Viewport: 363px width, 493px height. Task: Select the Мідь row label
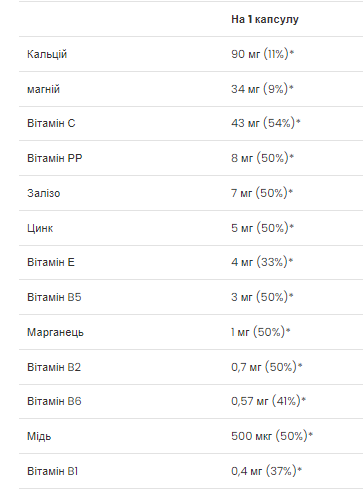point(39,436)
